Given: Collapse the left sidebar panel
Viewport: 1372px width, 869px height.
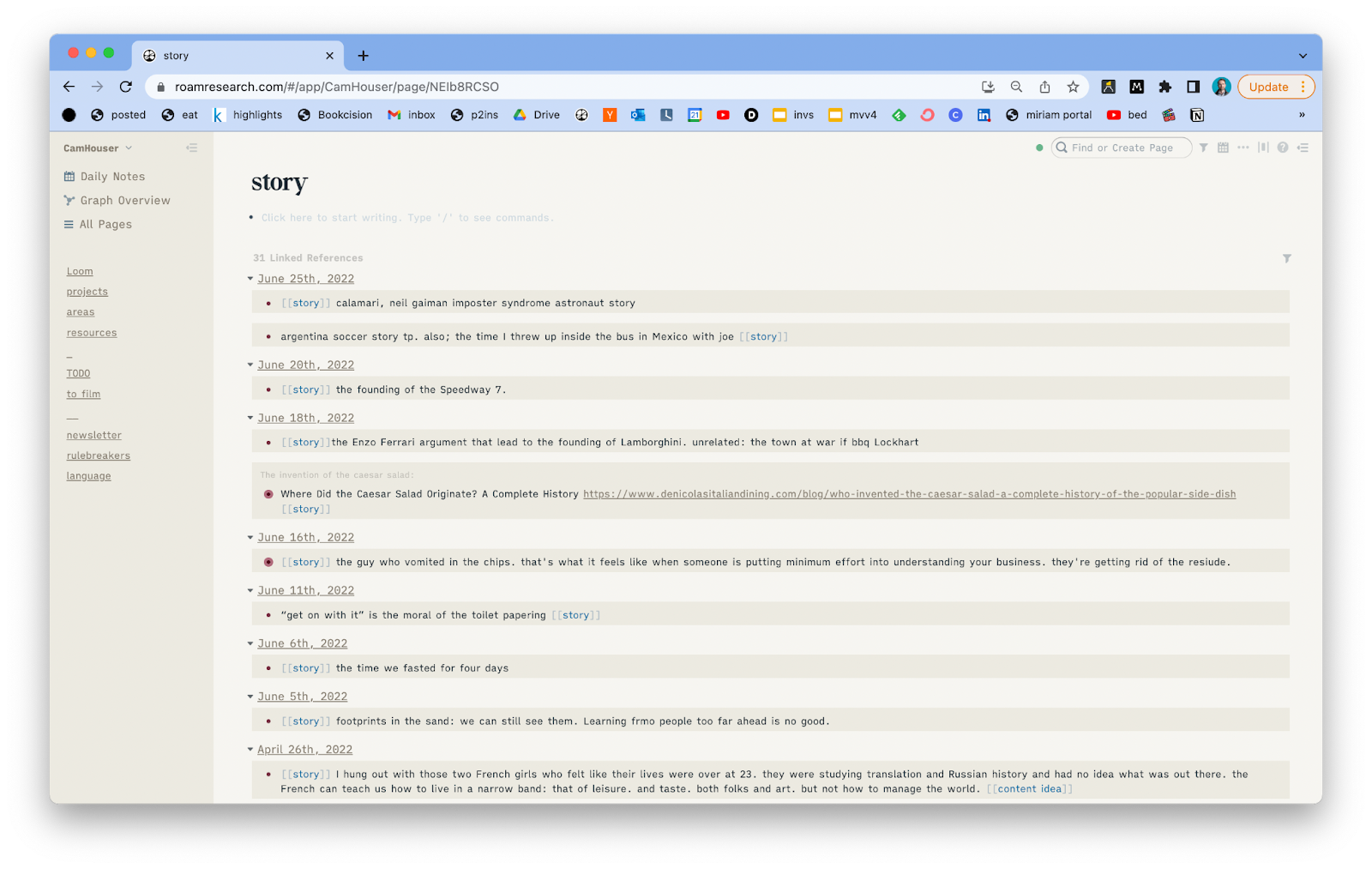Looking at the screenshot, I should pyautogui.click(x=192, y=148).
